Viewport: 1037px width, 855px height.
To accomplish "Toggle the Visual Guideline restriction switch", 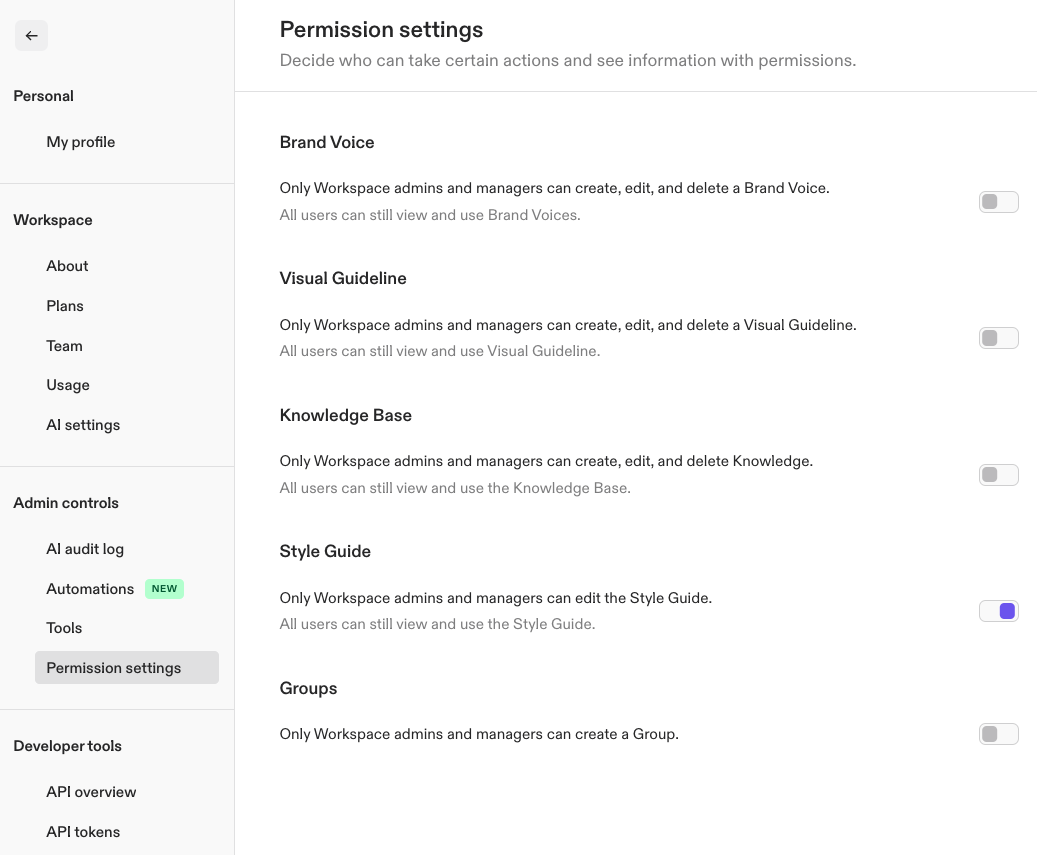I will 998,338.
